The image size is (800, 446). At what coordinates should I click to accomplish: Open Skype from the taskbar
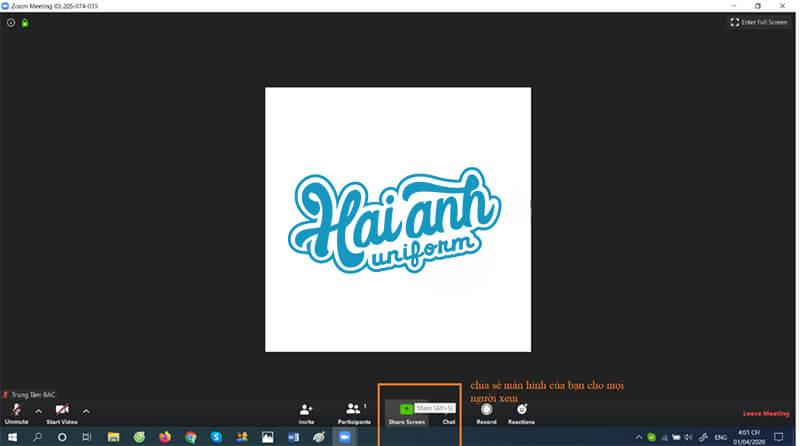point(216,437)
